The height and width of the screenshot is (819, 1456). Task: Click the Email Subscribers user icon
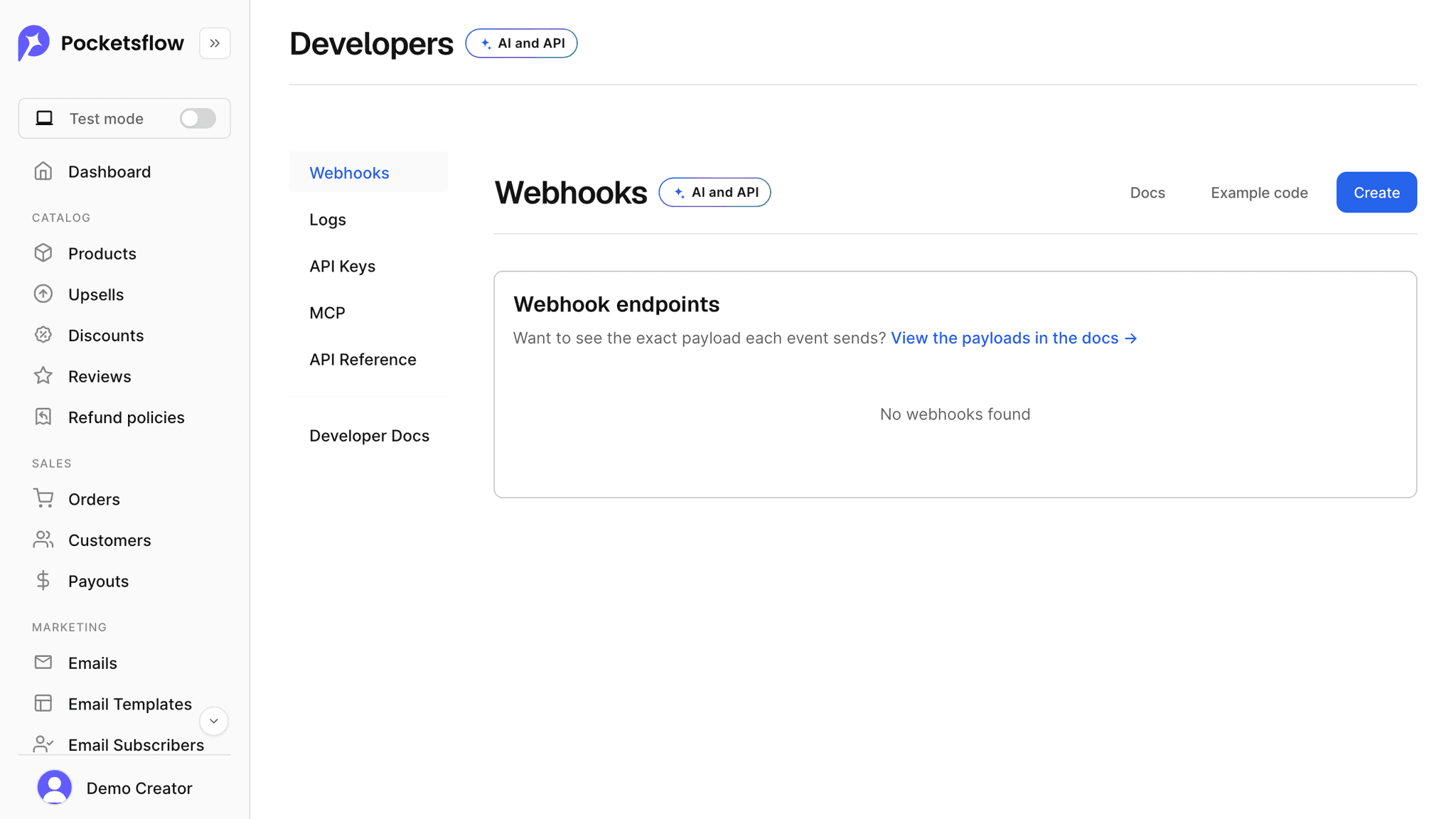point(43,744)
